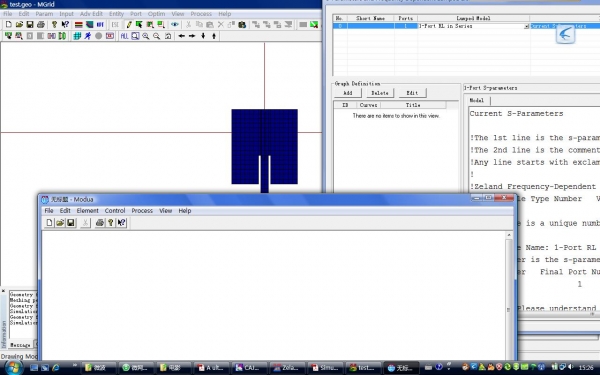Switch to the Model tab
This screenshot has height=375, width=600.
[x=476, y=100]
